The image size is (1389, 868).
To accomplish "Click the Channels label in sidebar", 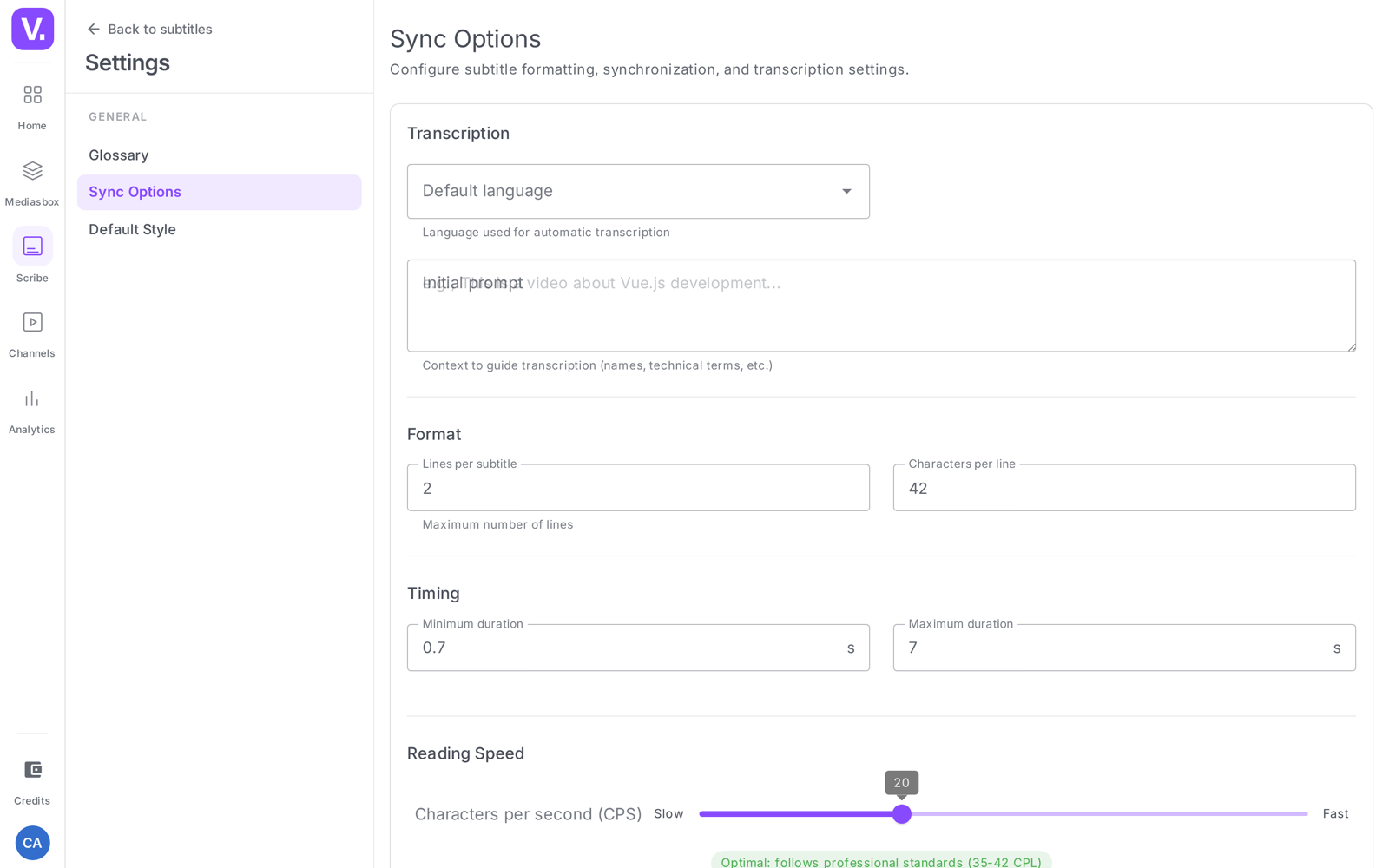I will (32, 353).
